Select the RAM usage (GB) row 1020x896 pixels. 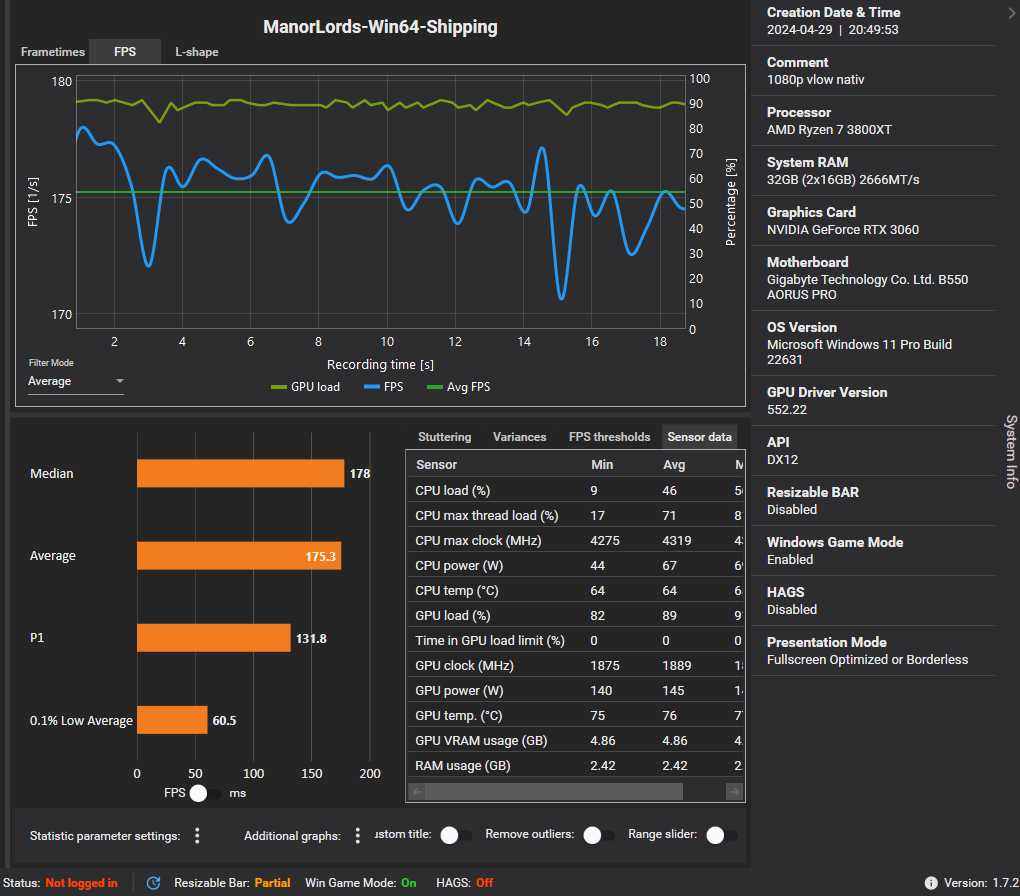(576, 765)
